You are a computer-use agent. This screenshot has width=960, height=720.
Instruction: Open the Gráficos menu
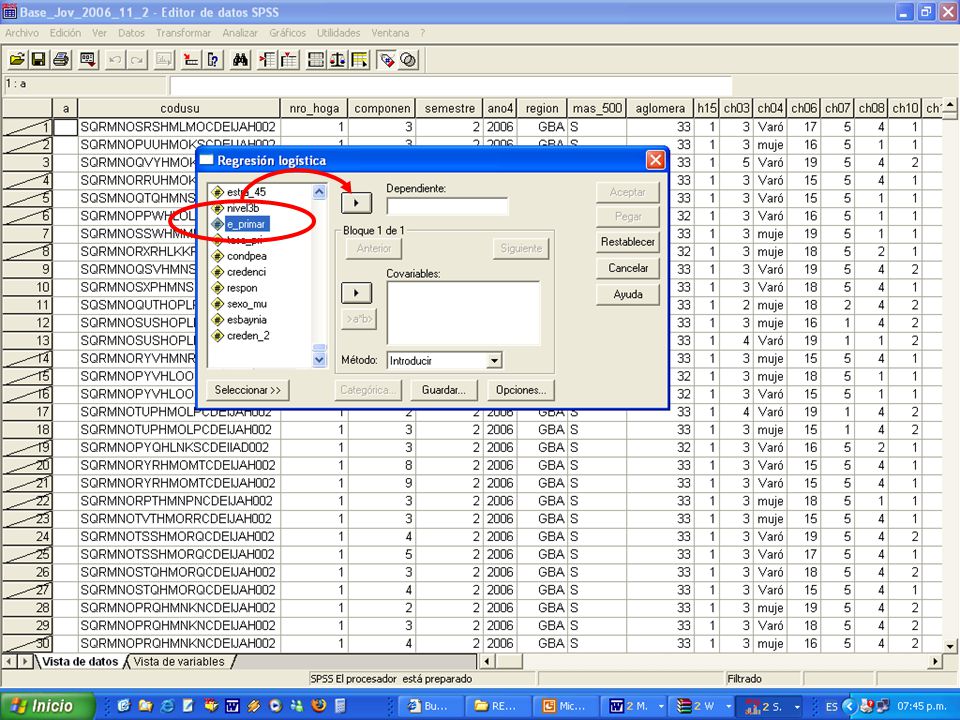point(287,33)
